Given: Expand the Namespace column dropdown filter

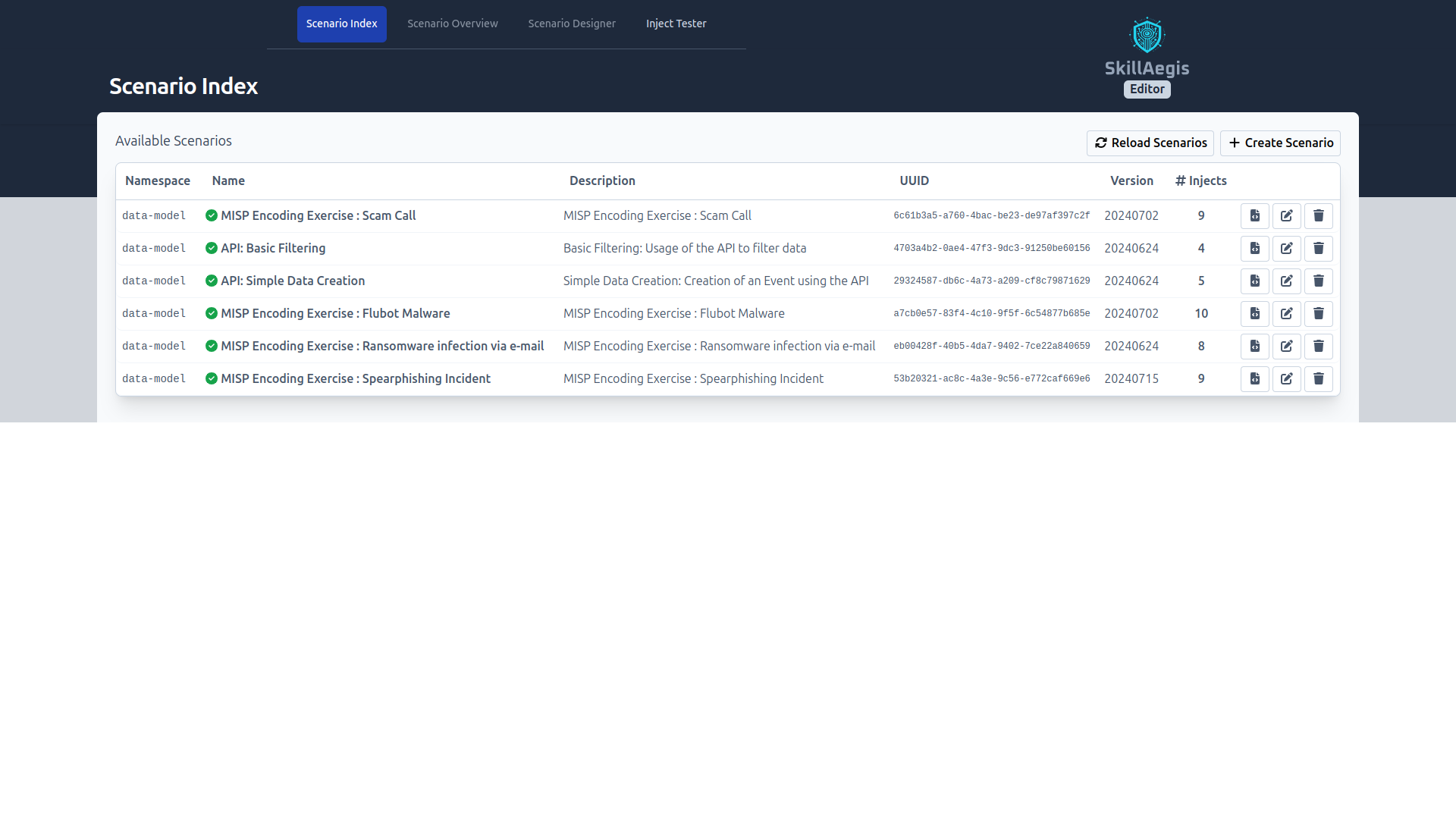Looking at the screenshot, I should coord(158,180).
